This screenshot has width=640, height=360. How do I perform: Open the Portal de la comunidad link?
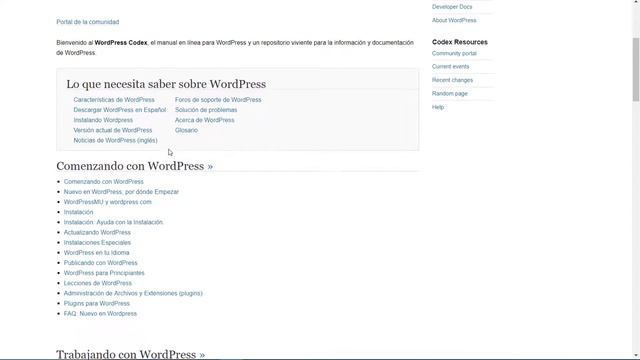88,22
